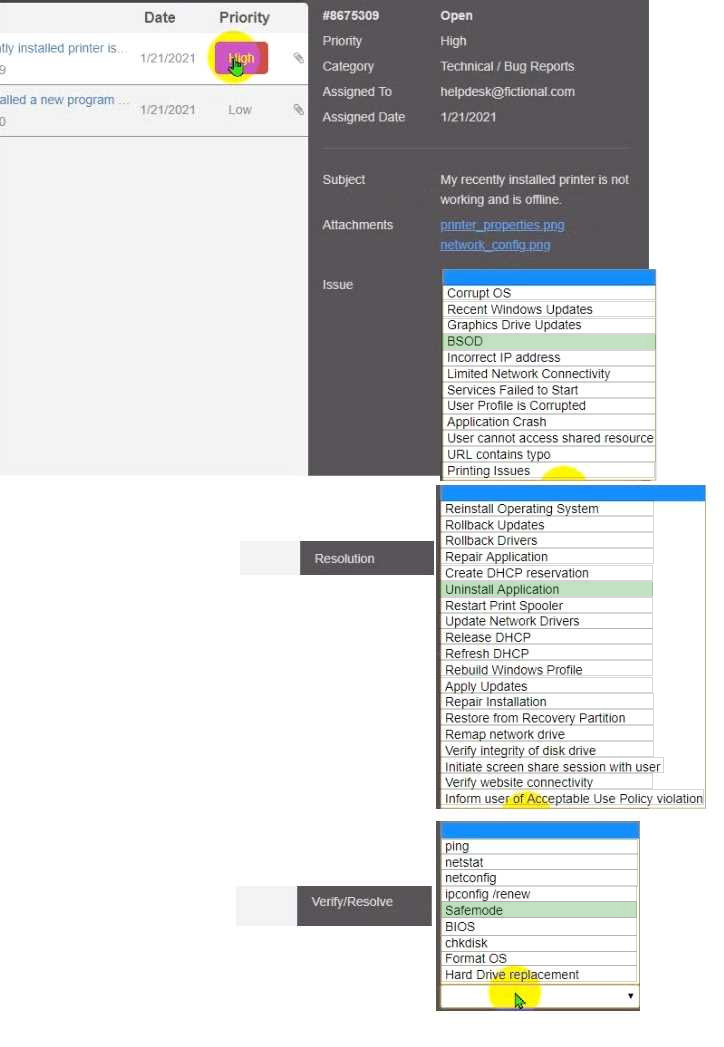Sort tickets by the Priority column header
Viewport: 724px width, 1047px height.
244,17
